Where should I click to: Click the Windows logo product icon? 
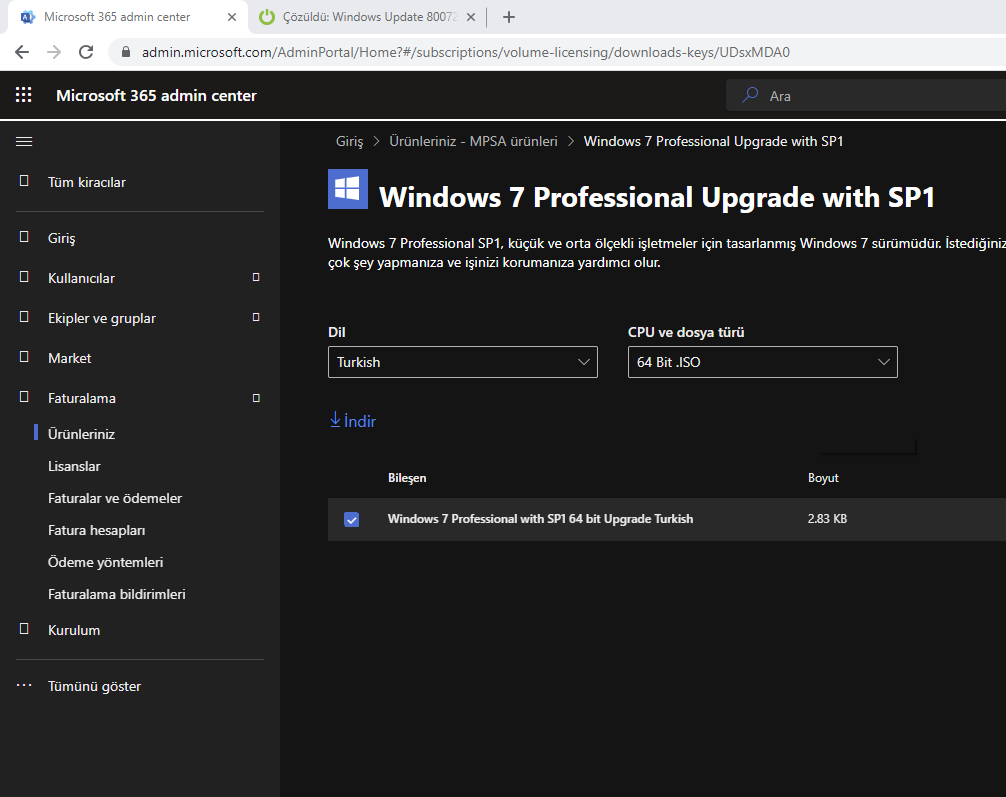348,189
